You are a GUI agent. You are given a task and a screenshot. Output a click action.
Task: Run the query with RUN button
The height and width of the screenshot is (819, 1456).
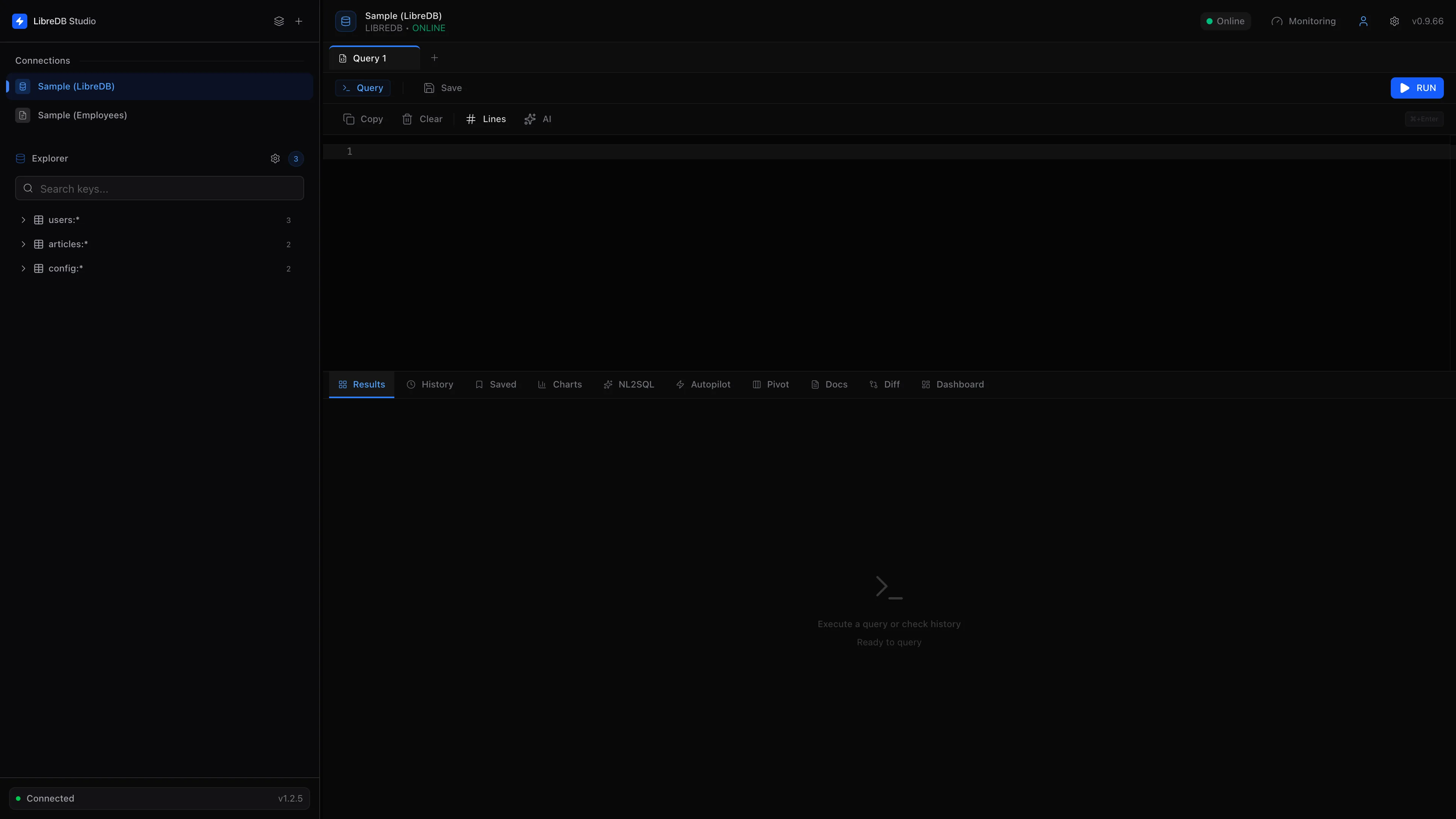click(1417, 88)
